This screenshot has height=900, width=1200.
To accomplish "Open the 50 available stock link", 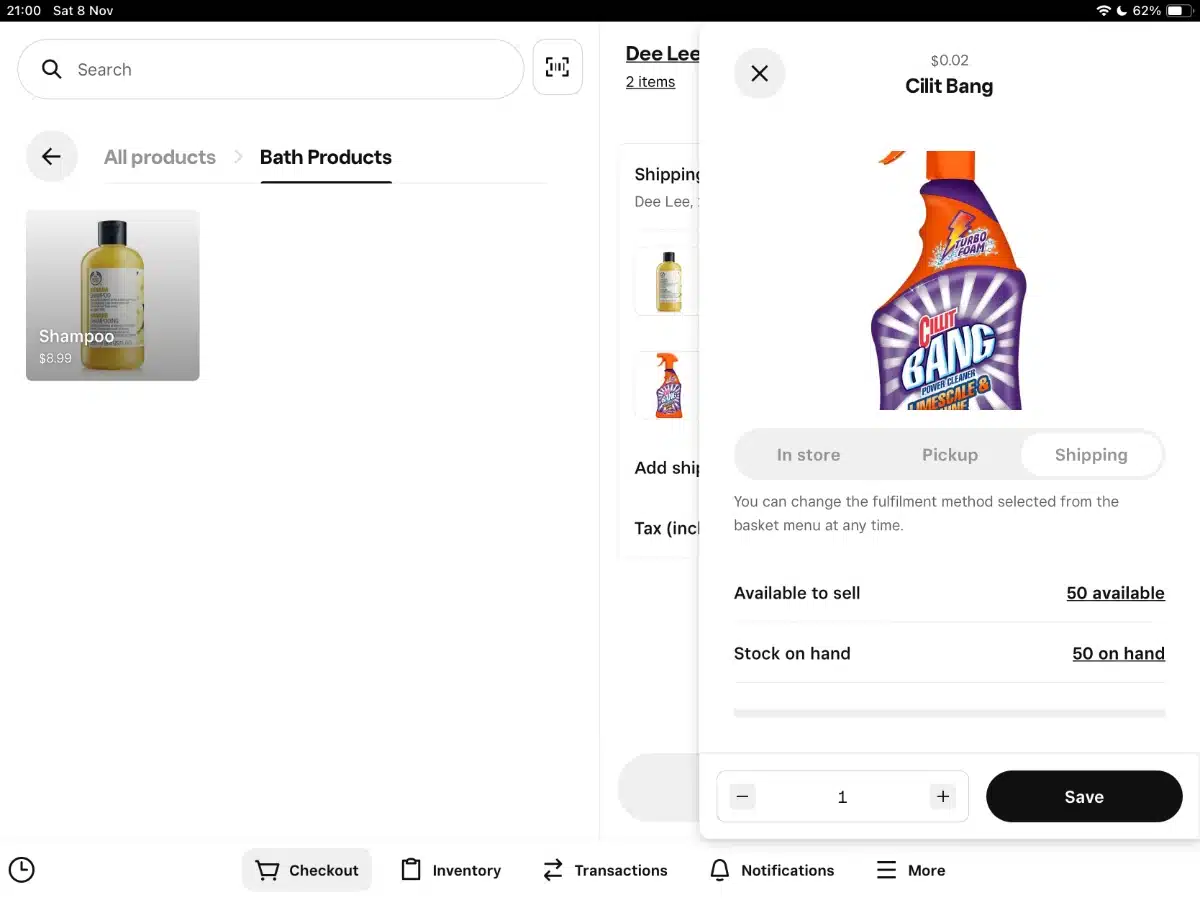I will (1115, 592).
